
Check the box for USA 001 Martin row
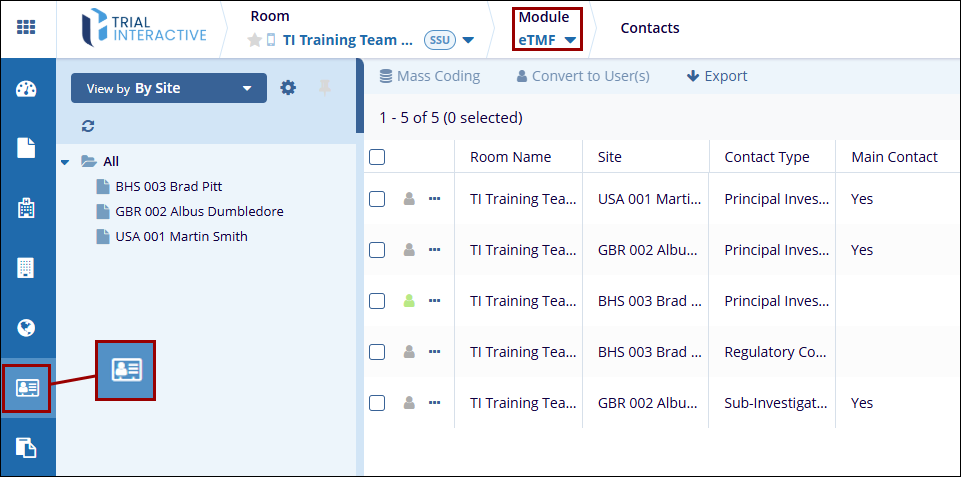377,199
